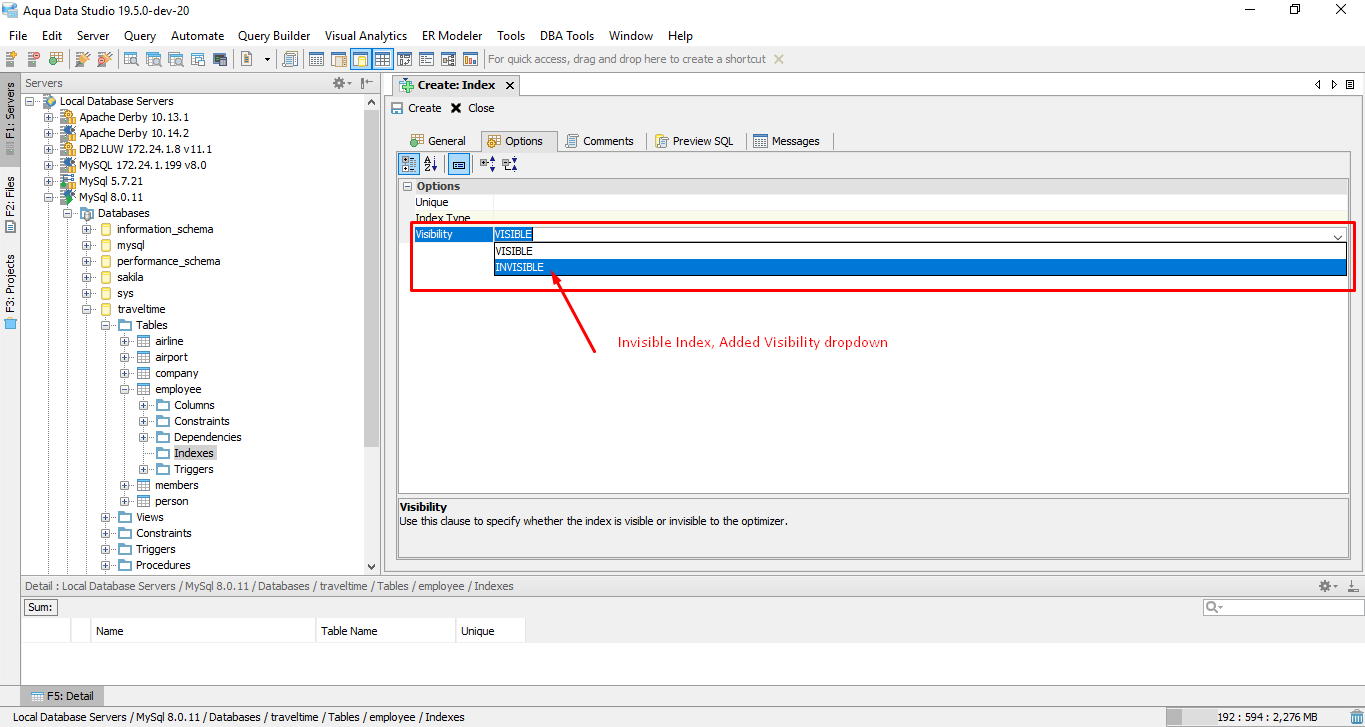Screen dimensions: 1365x727
Task: Sort properties alphabetically with A-Z icon
Action: [431, 164]
